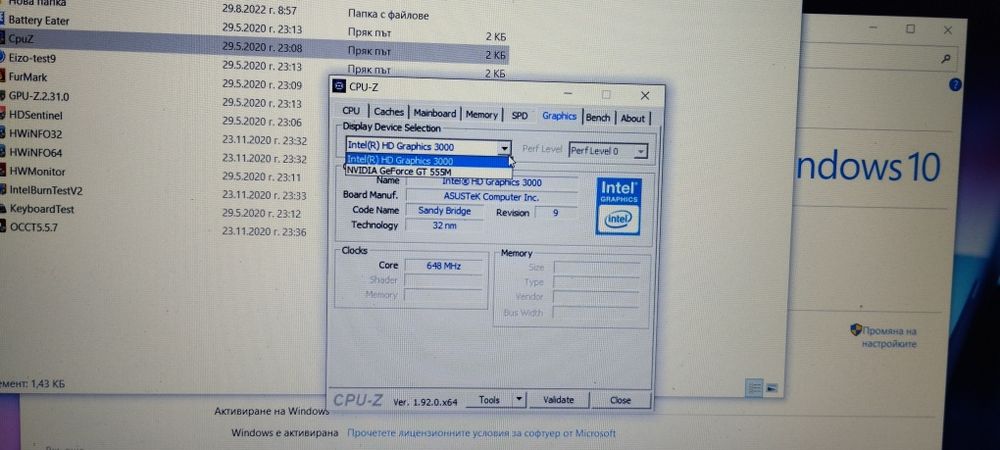Viewport: 1000px width, 450px height.
Task: Open the About tab
Action: tap(633, 118)
